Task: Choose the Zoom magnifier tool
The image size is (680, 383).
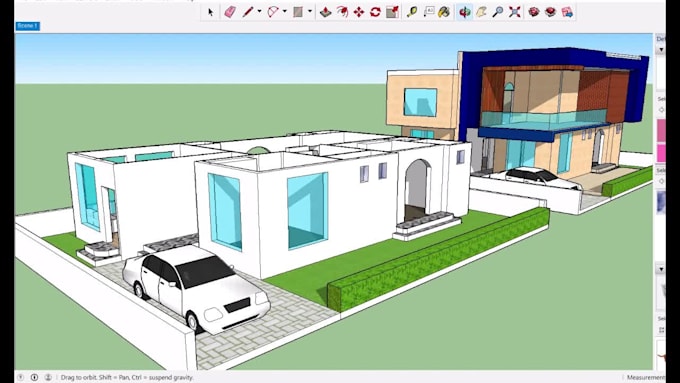Action: click(498, 12)
